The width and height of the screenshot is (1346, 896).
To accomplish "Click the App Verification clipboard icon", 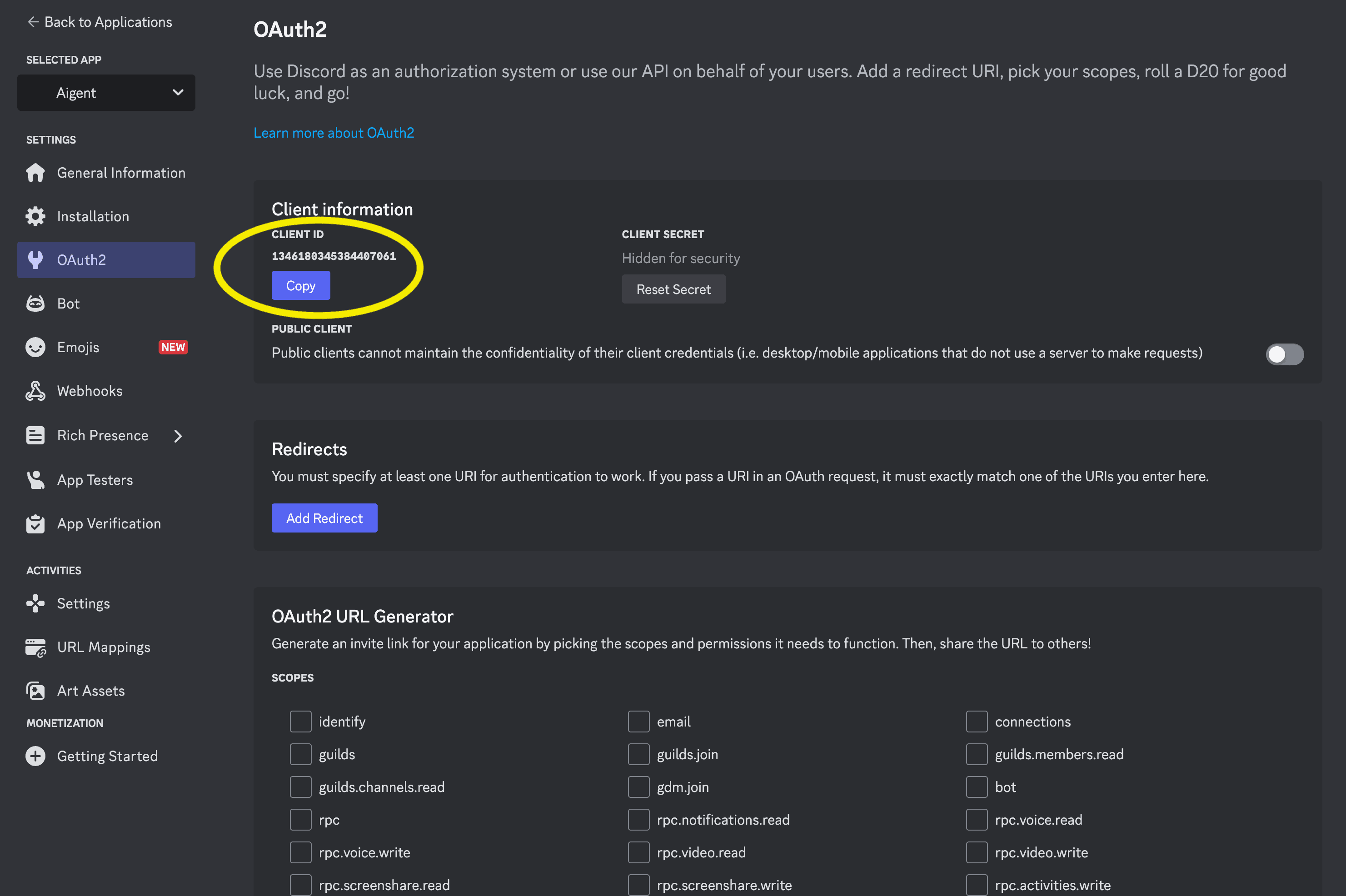I will click(x=35, y=523).
